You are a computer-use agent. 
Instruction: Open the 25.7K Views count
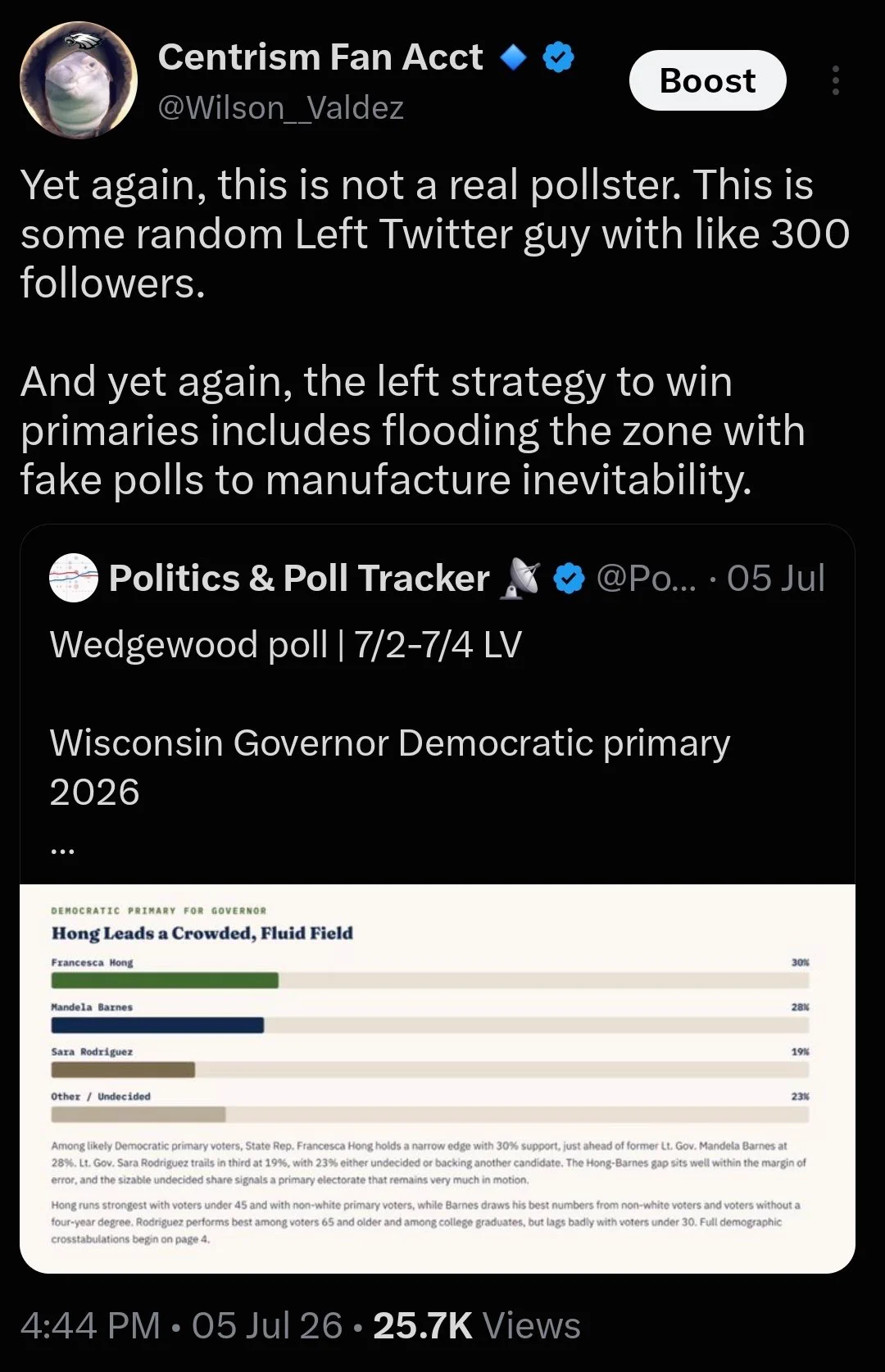point(477,1325)
